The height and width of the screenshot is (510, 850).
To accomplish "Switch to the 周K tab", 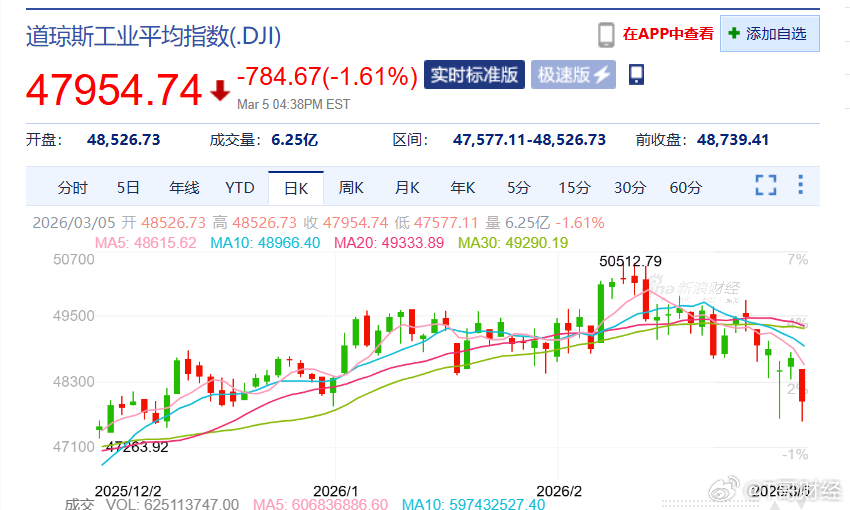I will 351,188.
